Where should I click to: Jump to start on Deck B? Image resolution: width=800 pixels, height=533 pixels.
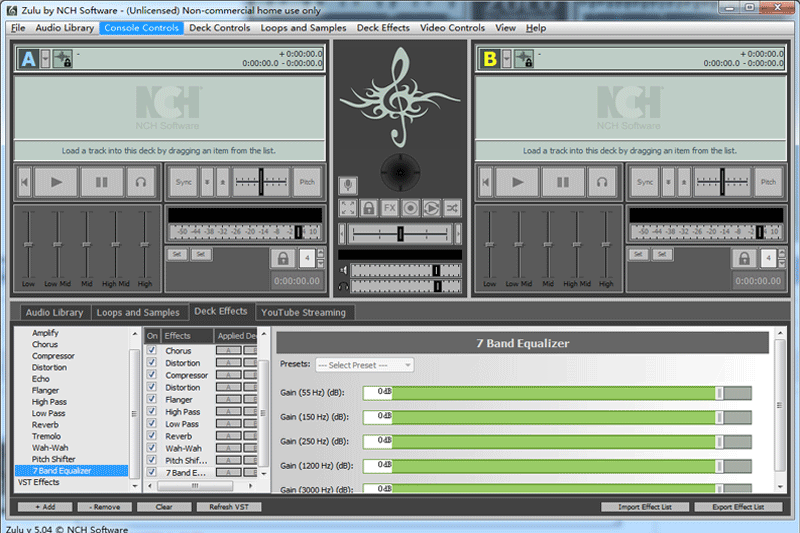point(486,182)
